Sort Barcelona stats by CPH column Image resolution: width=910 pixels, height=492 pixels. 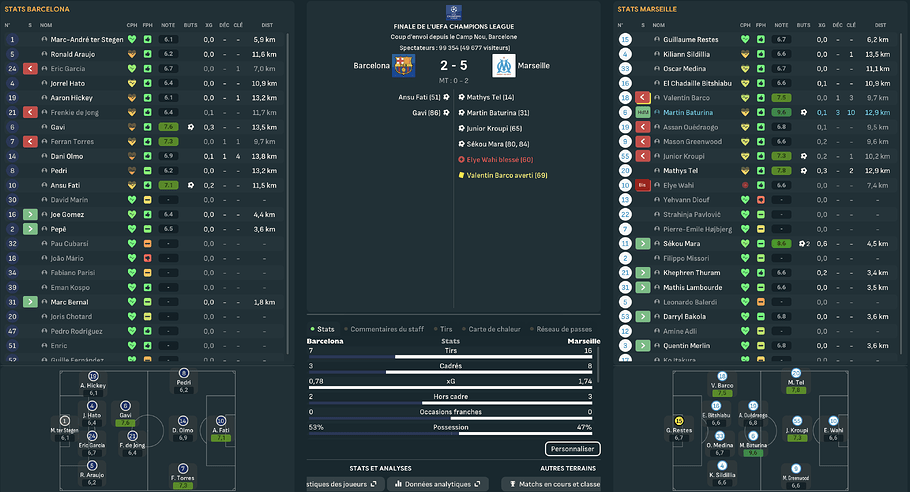132,25
